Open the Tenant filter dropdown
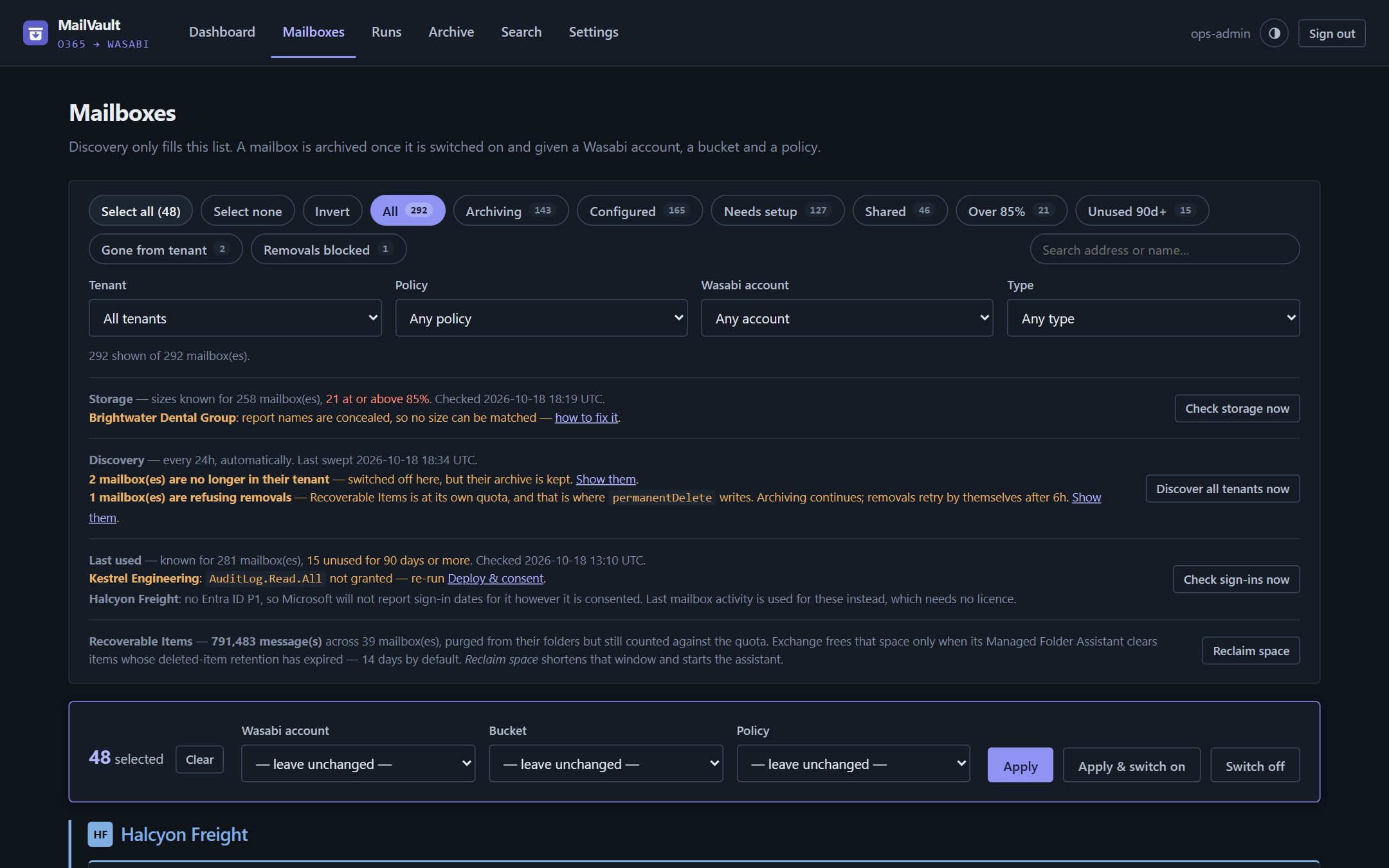The height and width of the screenshot is (868, 1389). pos(235,318)
